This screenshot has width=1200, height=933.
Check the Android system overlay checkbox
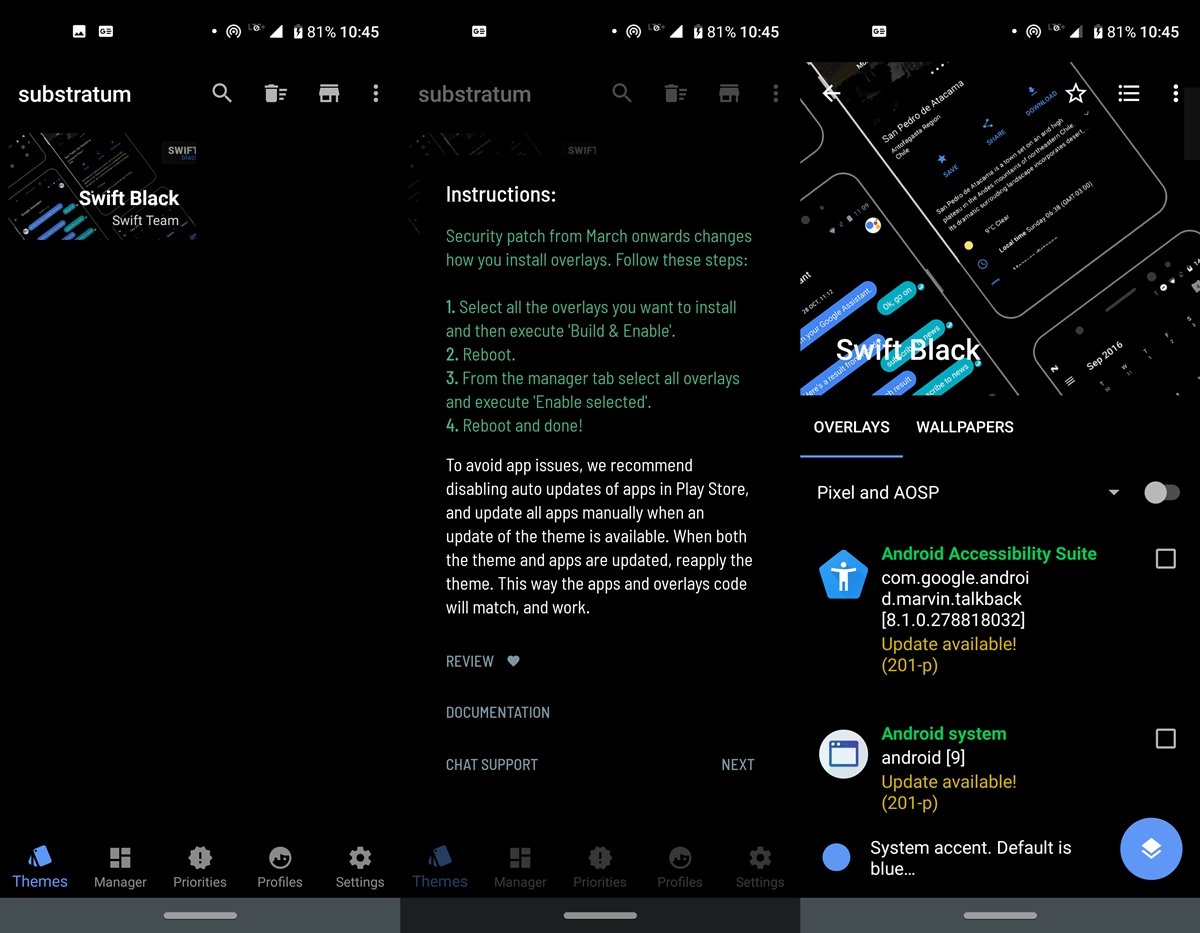click(1165, 739)
